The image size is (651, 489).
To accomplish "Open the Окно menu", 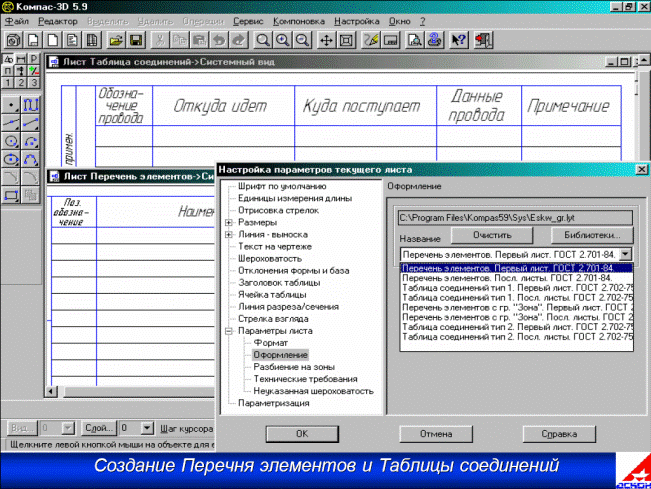I will tap(399, 21).
